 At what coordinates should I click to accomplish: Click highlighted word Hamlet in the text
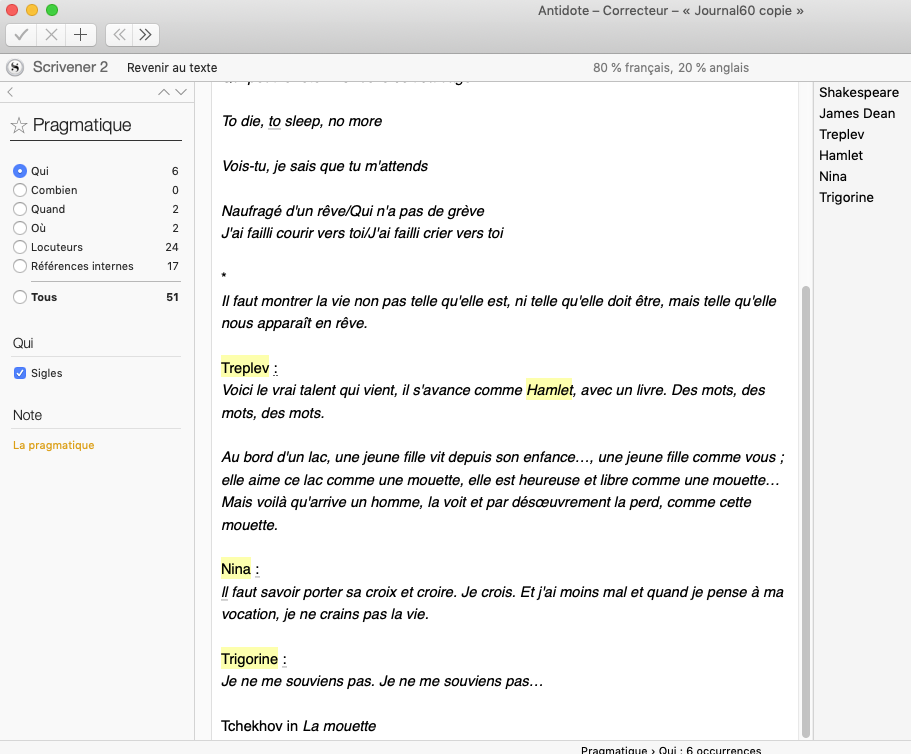549,390
